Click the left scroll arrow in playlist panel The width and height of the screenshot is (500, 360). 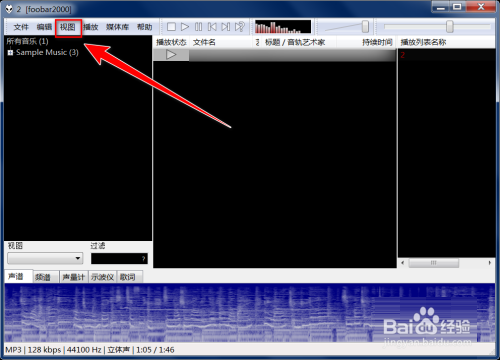click(x=403, y=263)
